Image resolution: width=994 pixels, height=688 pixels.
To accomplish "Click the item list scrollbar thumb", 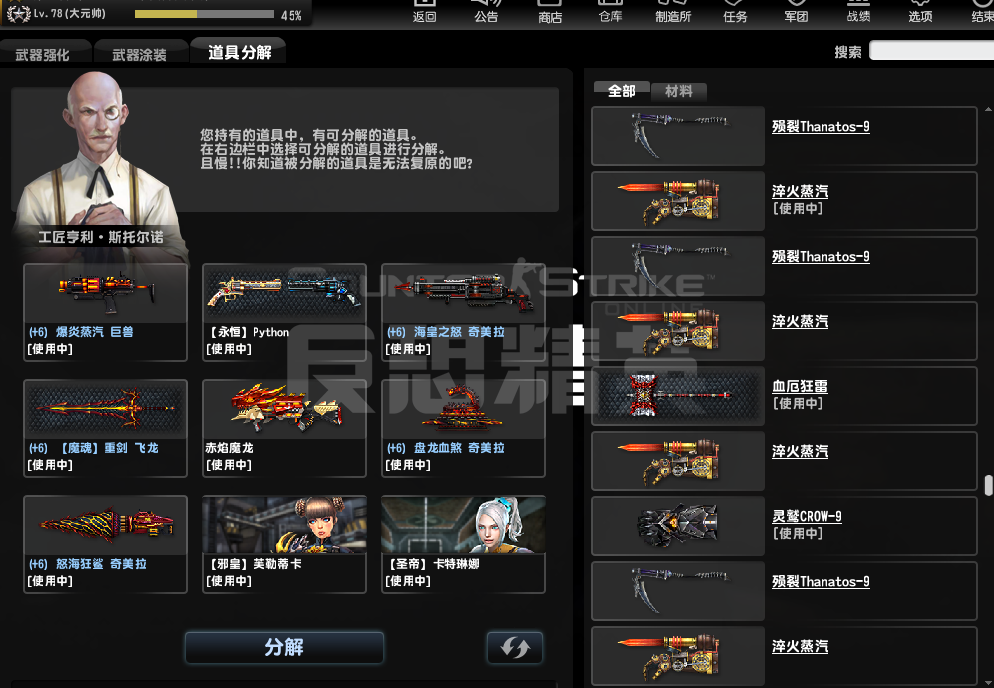I will tap(988, 486).
